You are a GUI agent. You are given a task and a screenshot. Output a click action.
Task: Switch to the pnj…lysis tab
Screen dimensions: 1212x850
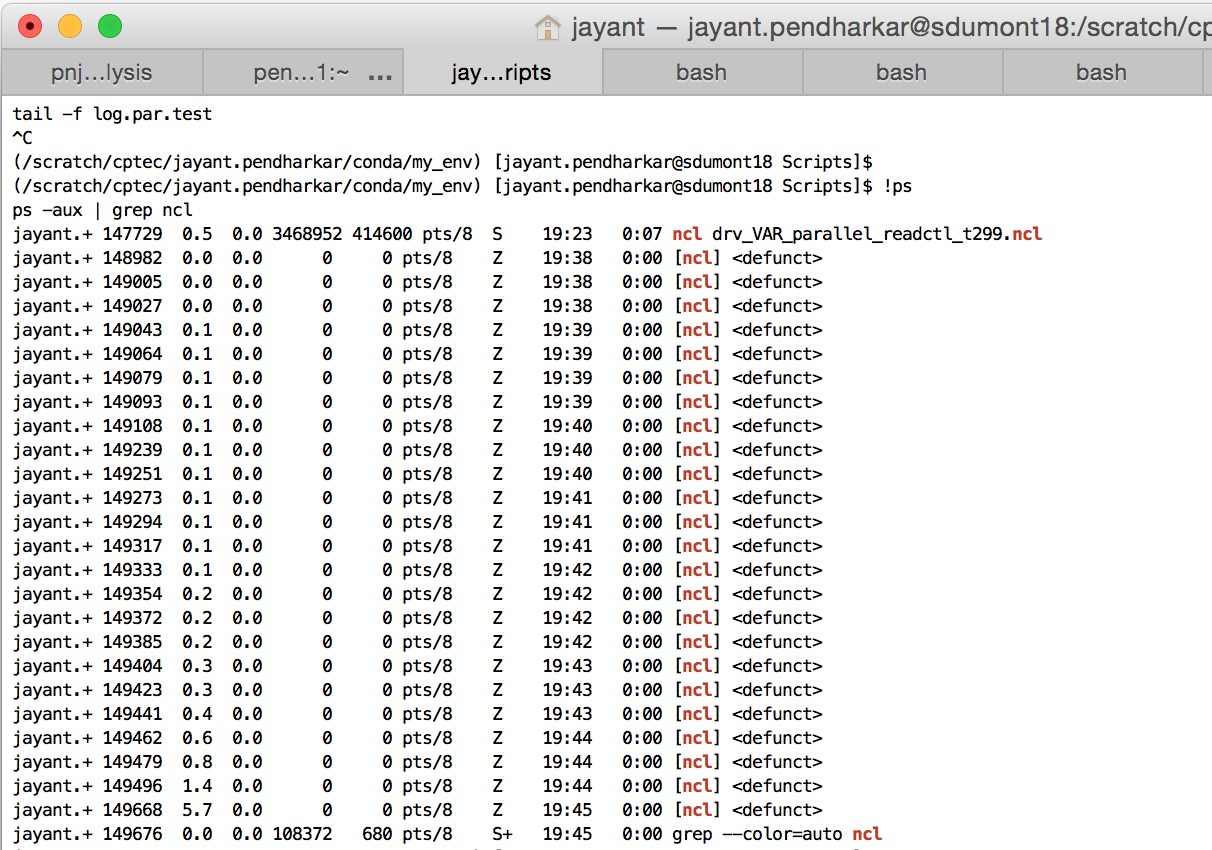click(101, 73)
